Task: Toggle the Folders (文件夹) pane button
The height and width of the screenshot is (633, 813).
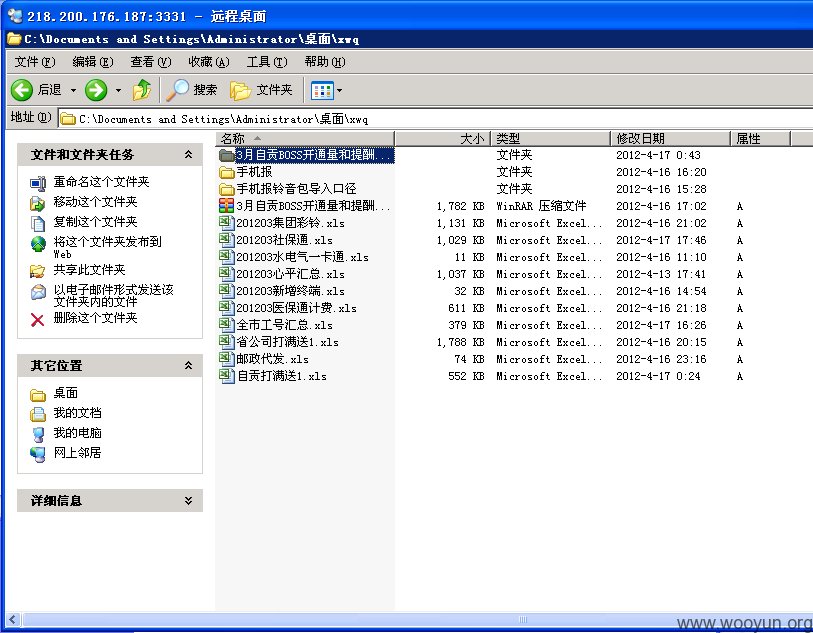Action: point(261,90)
